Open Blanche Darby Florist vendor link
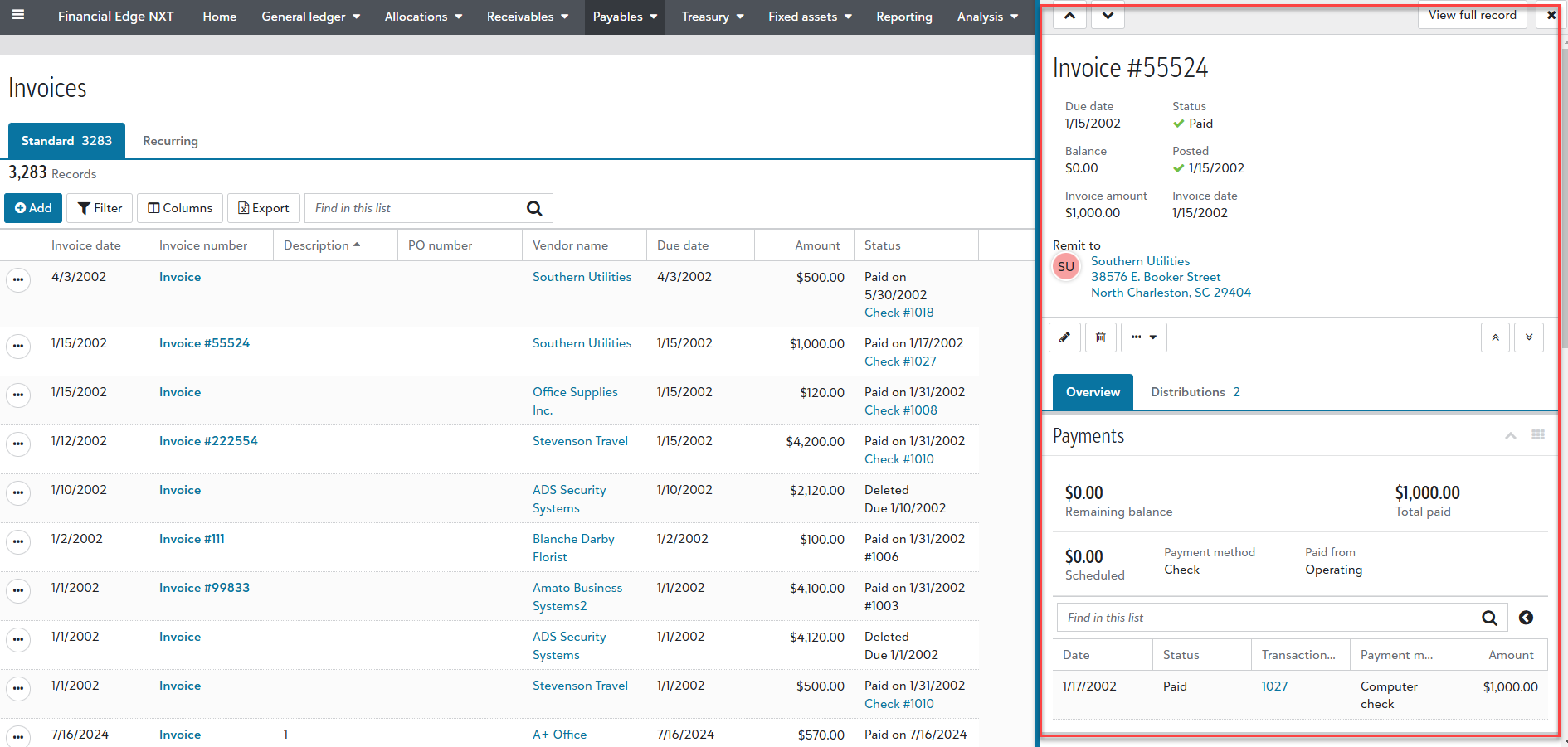 point(573,548)
